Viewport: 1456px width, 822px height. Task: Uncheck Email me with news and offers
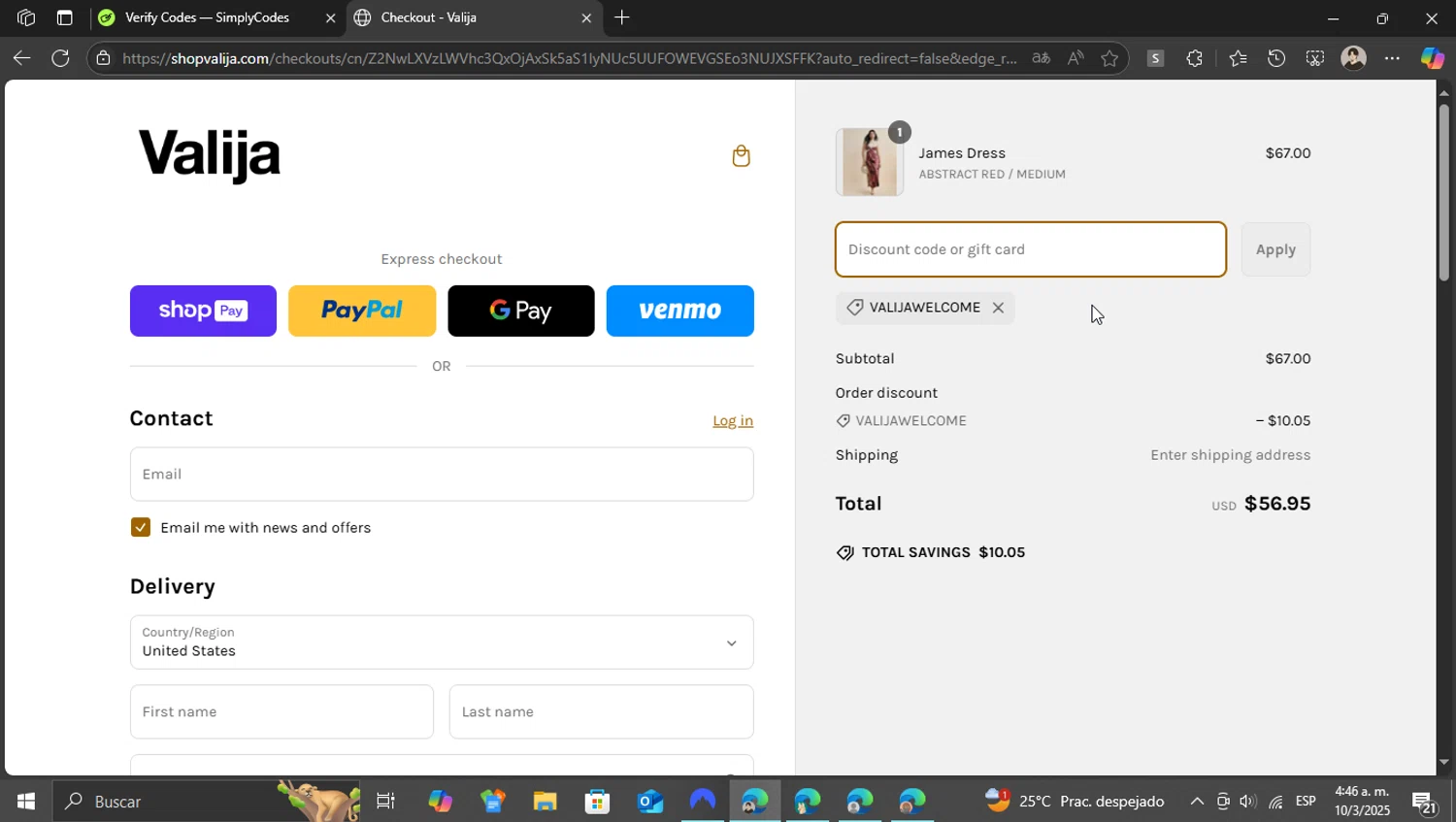[x=141, y=527]
